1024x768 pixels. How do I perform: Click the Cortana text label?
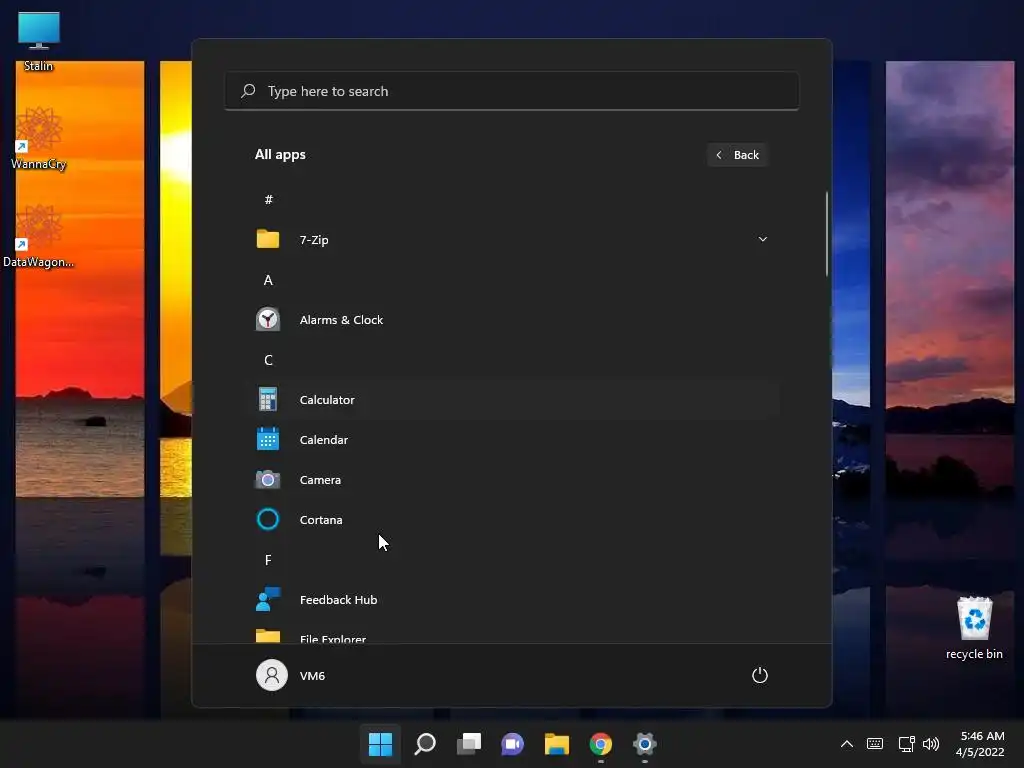pos(321,520)
